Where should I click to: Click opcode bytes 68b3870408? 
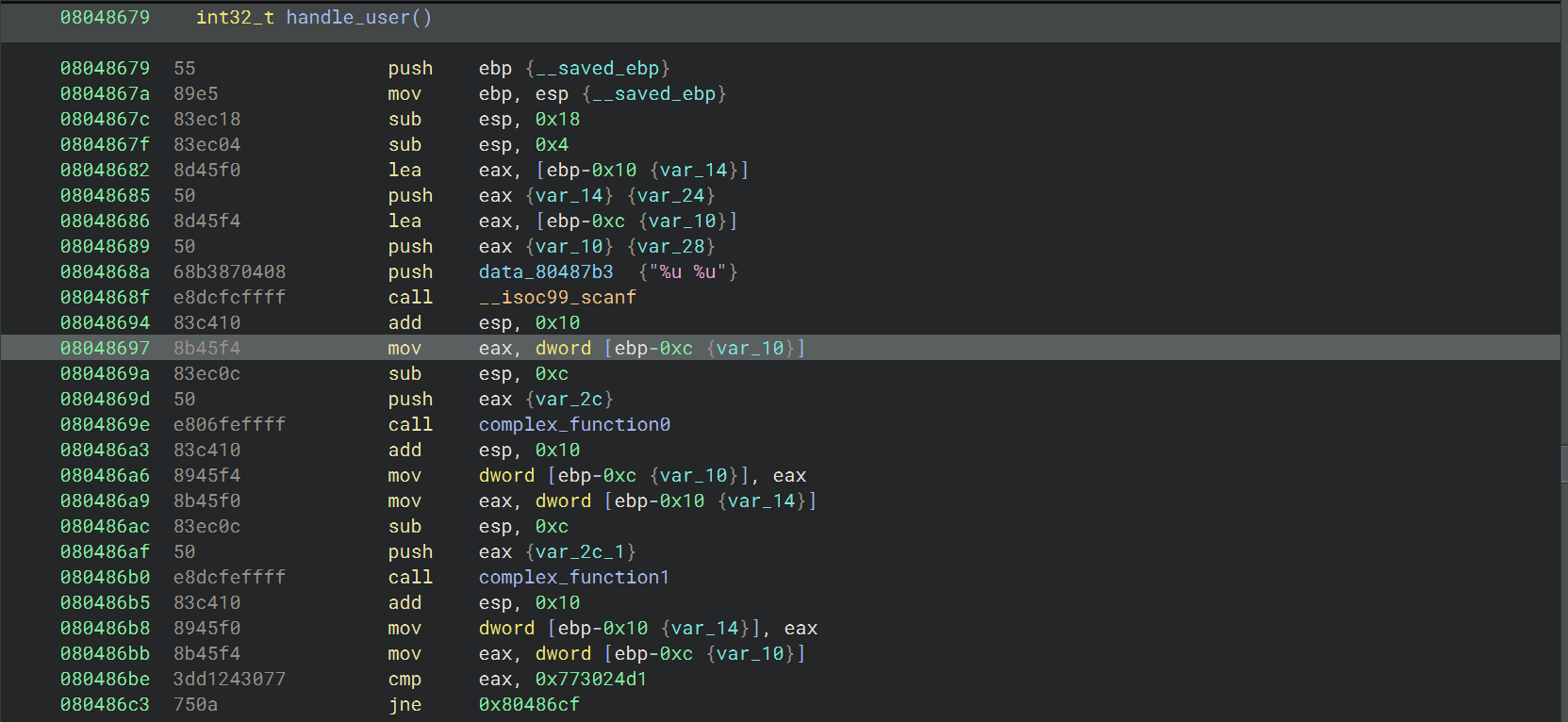pyautogui.click(x=229, y=272)
